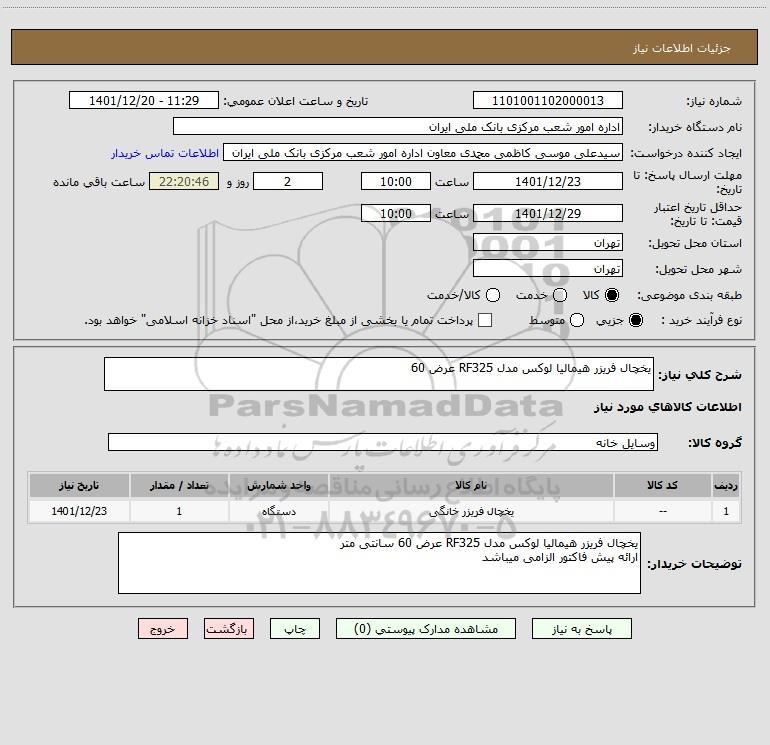Image resolution: width=770 pixels, height=745 pixels.
Task: Click the table cell دستگاه
Action: (278, 511)
